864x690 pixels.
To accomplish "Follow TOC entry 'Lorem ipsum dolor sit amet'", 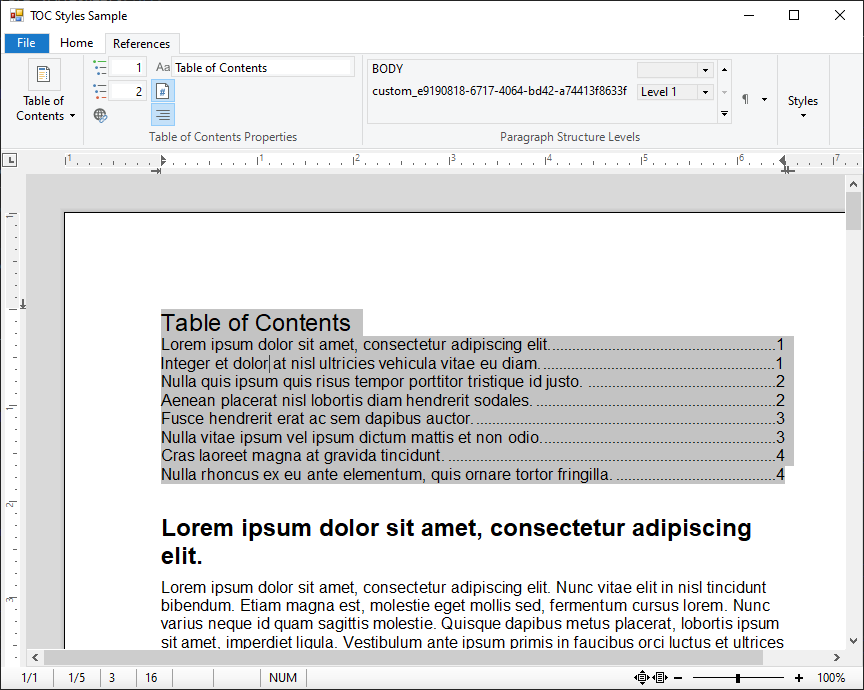I will tap(473, 345).
